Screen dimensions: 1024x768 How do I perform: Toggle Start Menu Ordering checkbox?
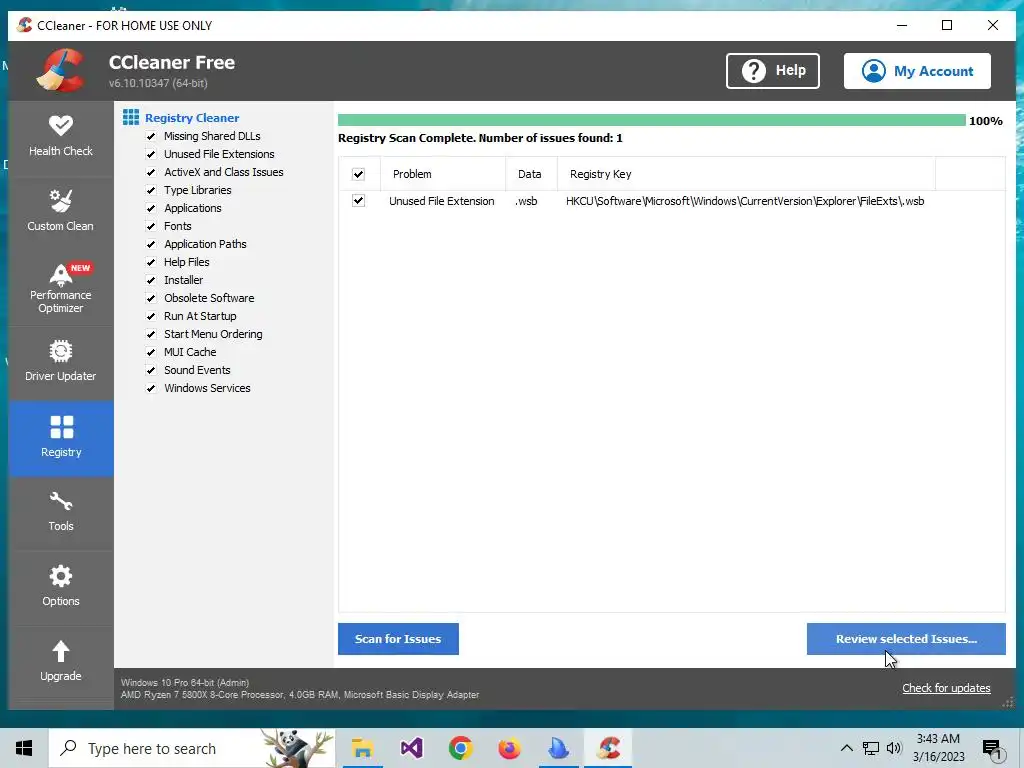tap(151, 334)
